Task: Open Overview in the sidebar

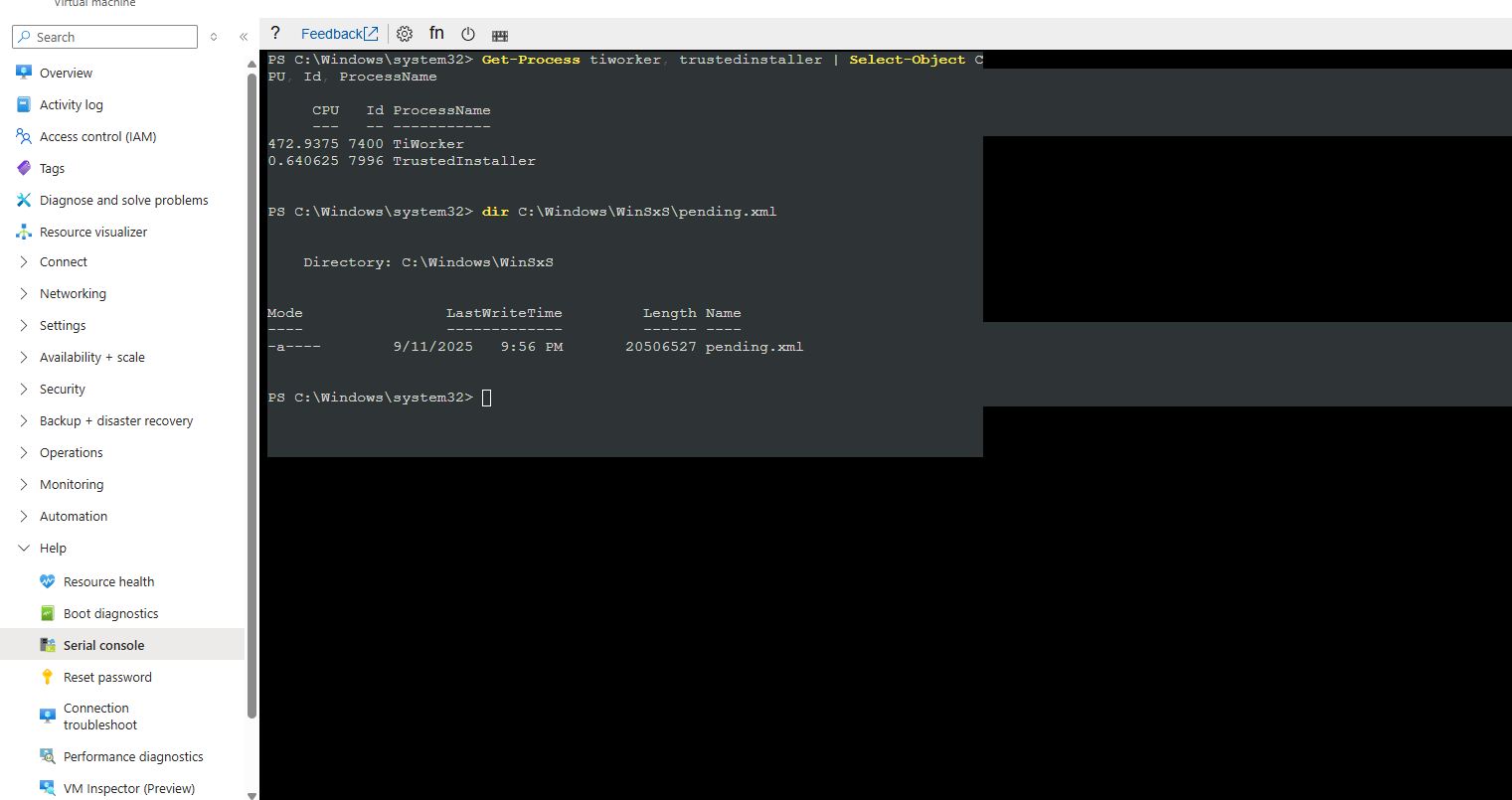Action: click(x=66, y=73)
